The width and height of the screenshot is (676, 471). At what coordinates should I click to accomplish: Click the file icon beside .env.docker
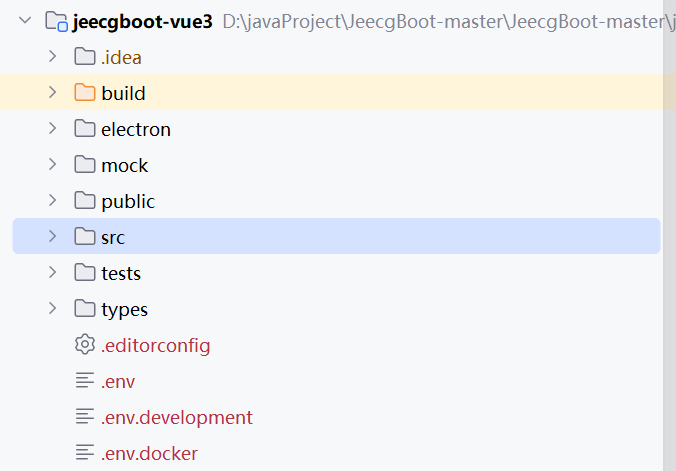[x=84, y=453]
